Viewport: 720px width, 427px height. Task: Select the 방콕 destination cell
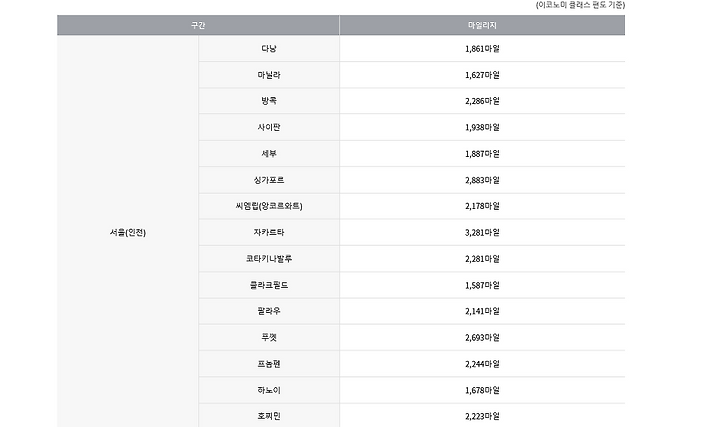tap(269, 101)
